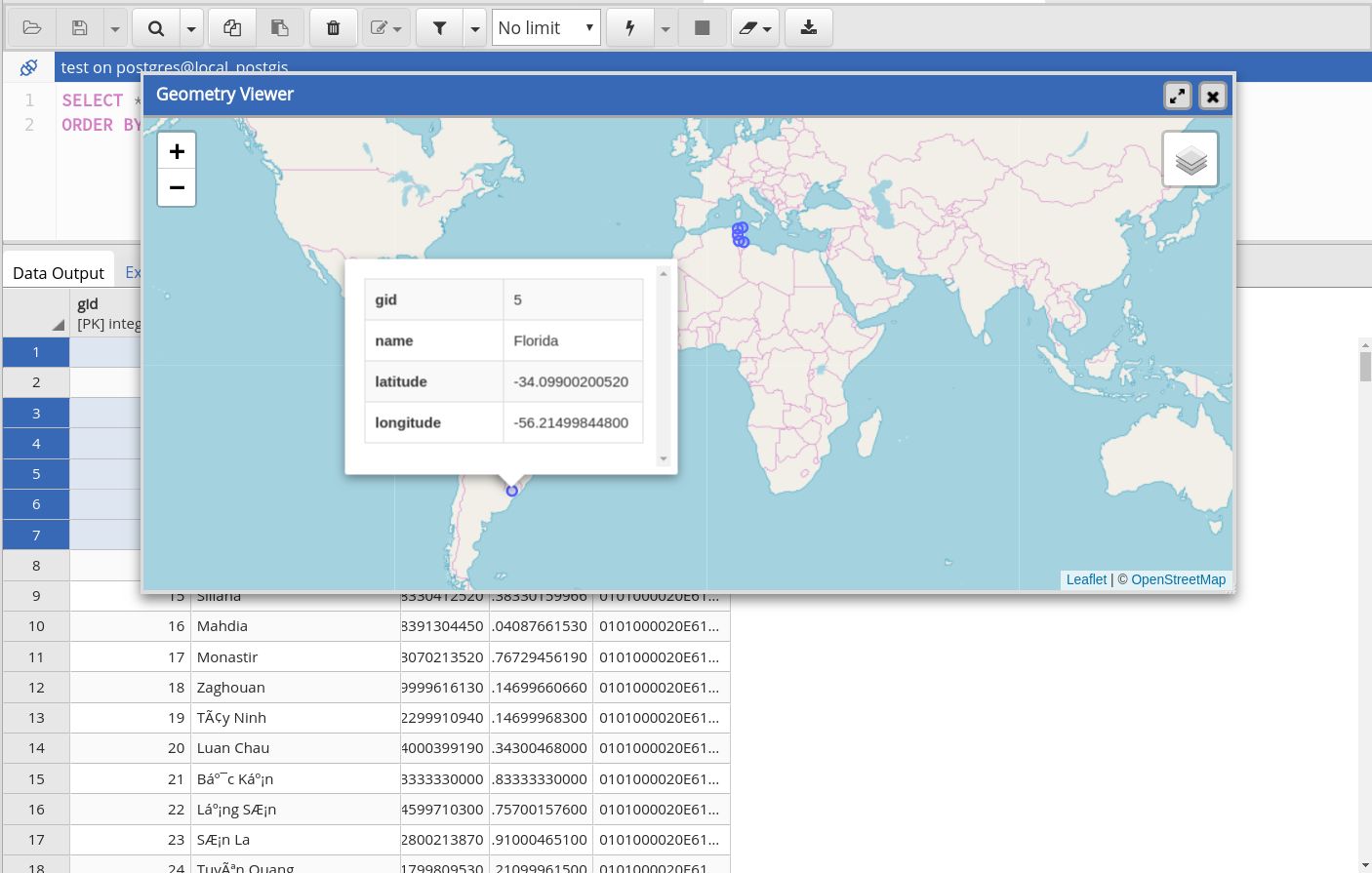This screenshot has width=1372, height=873.
Task: Select row 10 header in results grid
Action: [36, 626]
